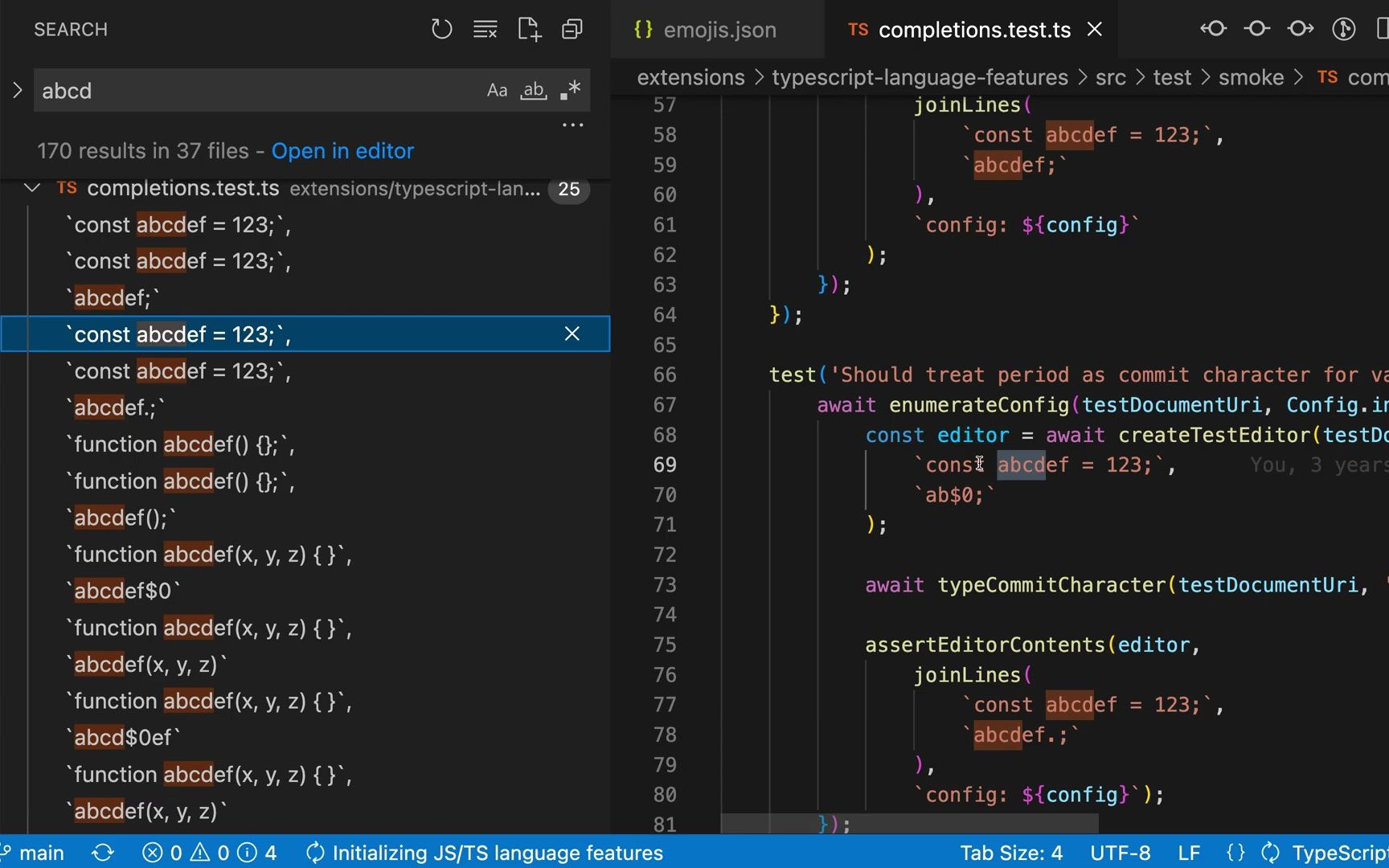This screenshot has width=1389, height=868.
Task: Open warnings count in status bar
Action: pos(210,853)
